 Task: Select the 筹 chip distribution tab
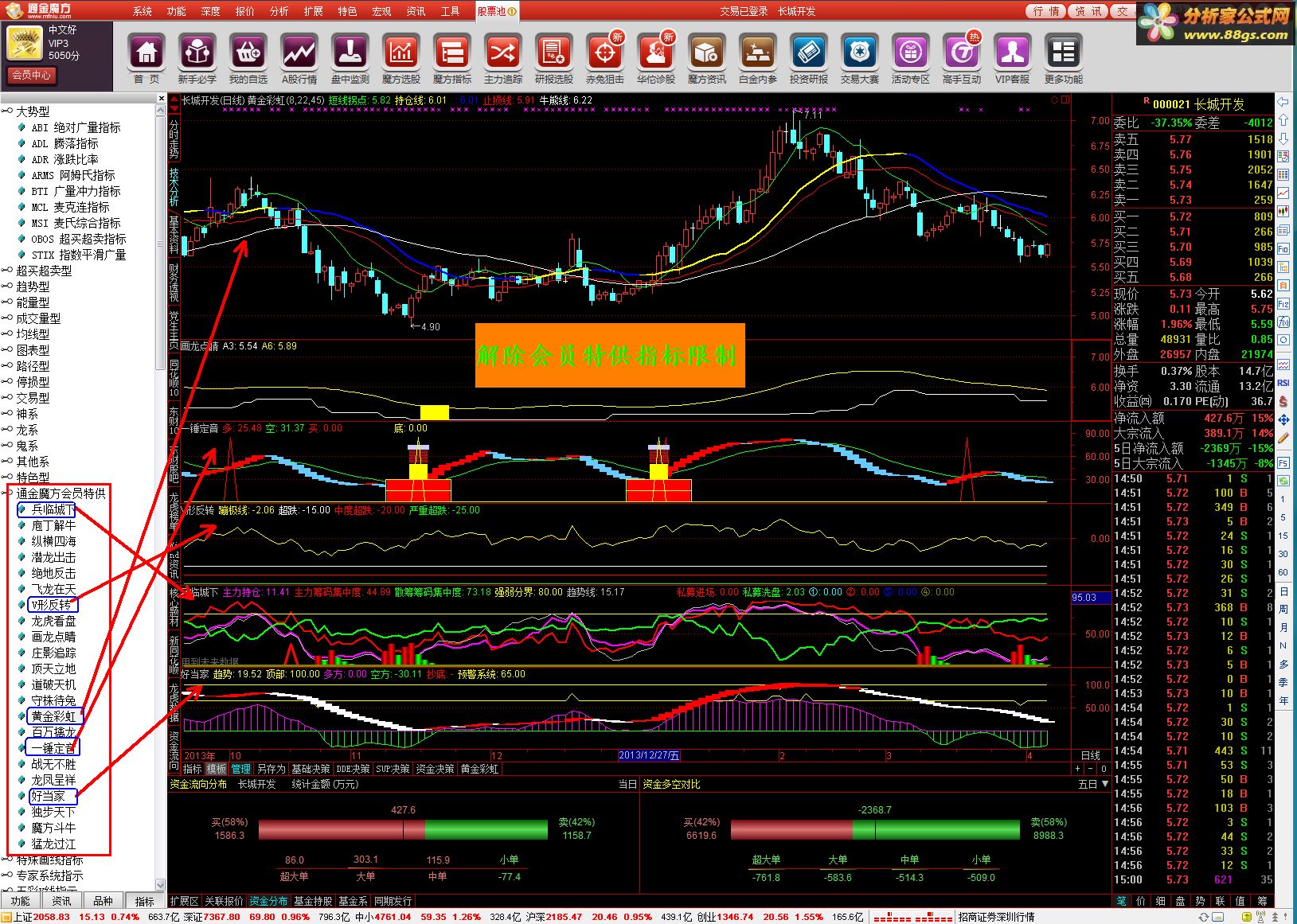point(1261,901)
